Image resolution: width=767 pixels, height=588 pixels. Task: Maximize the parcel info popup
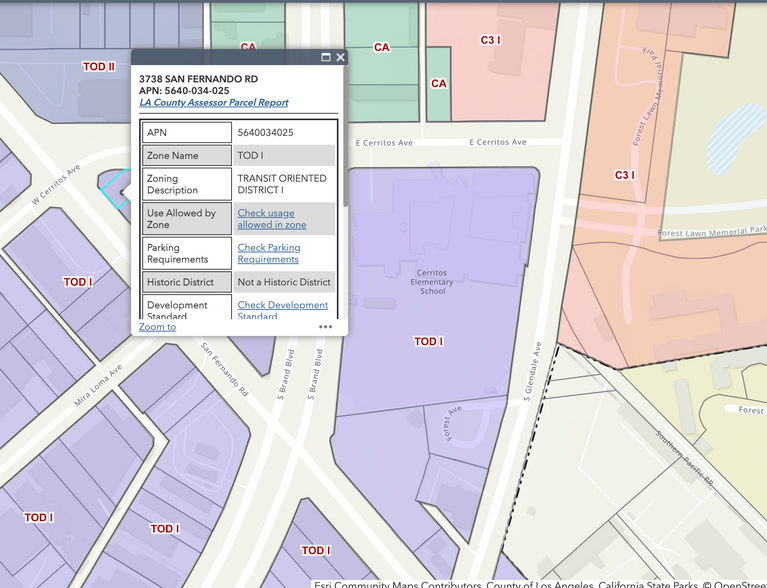[326, 57]
